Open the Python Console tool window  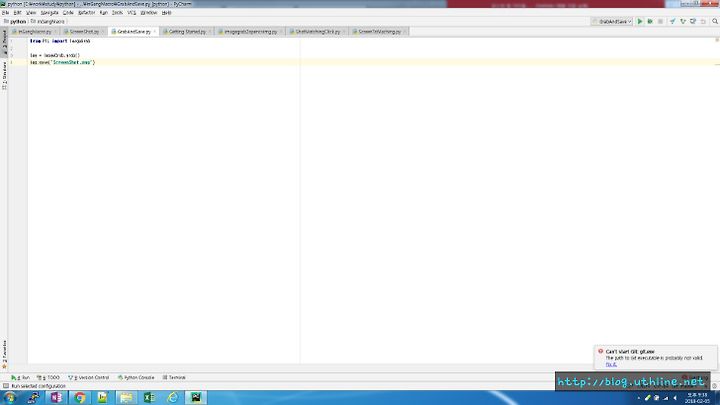coord(136,377)
